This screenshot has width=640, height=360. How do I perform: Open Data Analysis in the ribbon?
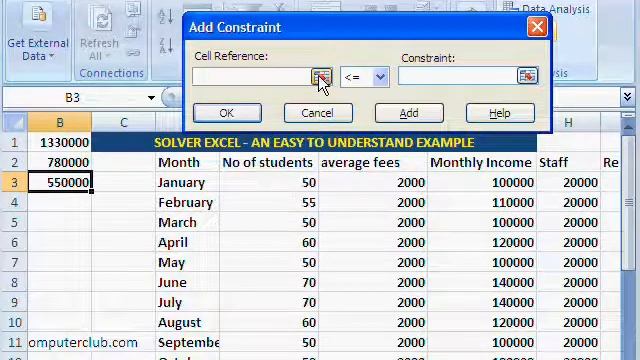[546, 8]
